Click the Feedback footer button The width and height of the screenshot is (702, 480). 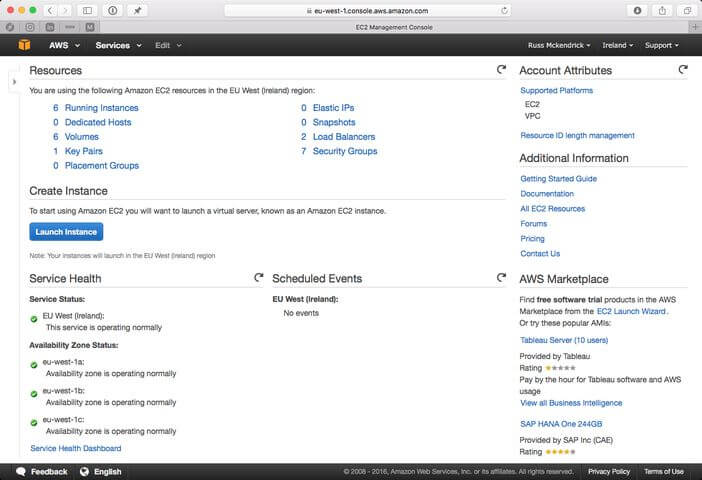(x=42, y=471)
